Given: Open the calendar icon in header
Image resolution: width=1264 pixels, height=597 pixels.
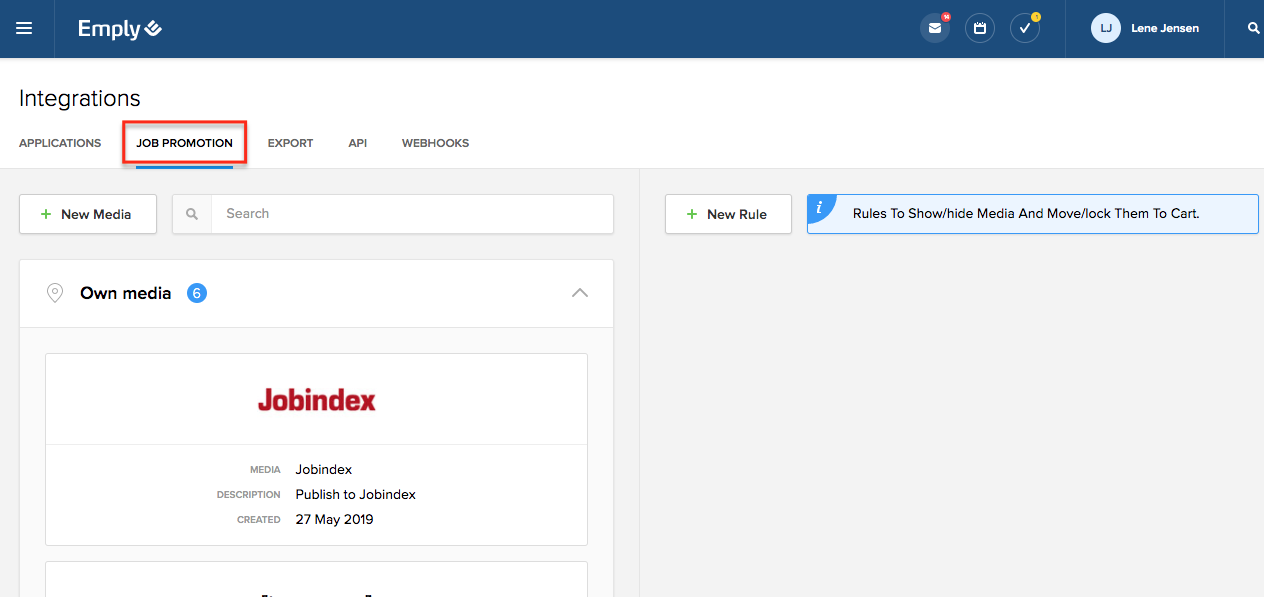Looking at the screenshot, I should tap(980, 28).
